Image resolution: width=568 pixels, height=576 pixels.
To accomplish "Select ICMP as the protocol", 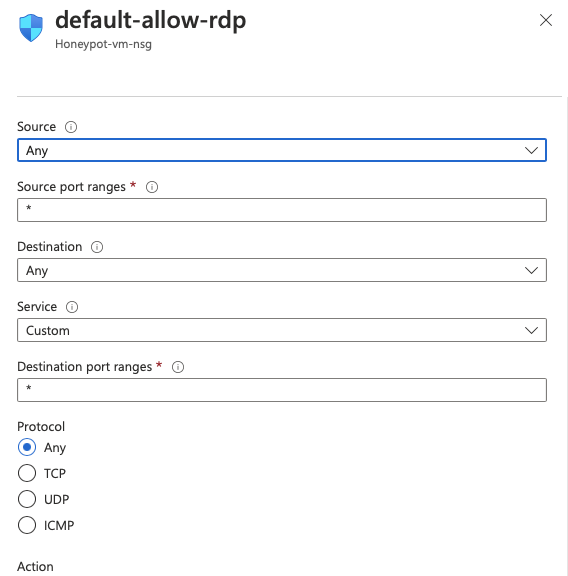I will 27,525.
